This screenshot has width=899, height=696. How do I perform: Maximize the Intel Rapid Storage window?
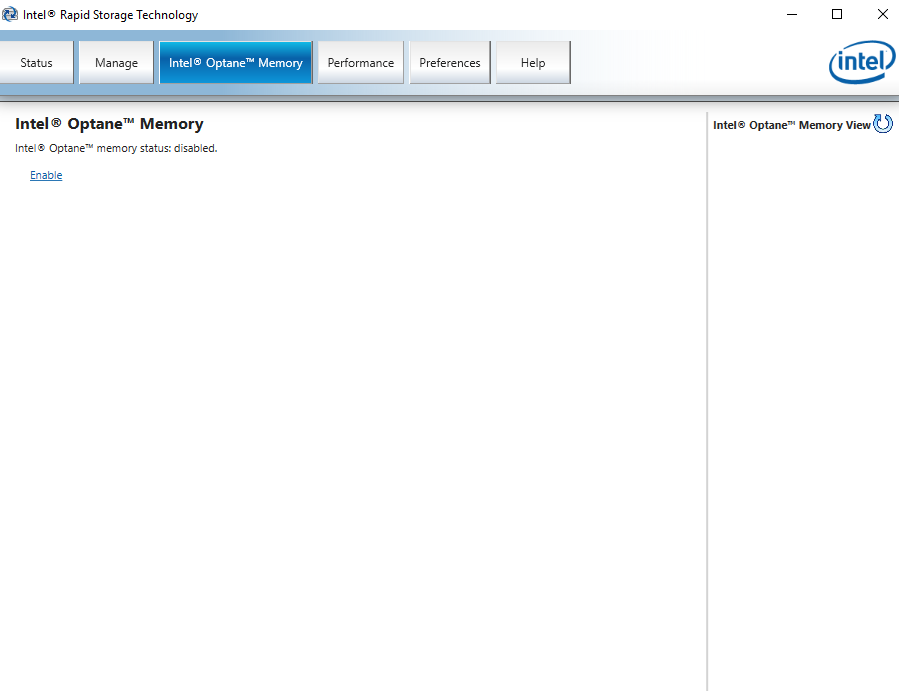click(x=837, y=14)
